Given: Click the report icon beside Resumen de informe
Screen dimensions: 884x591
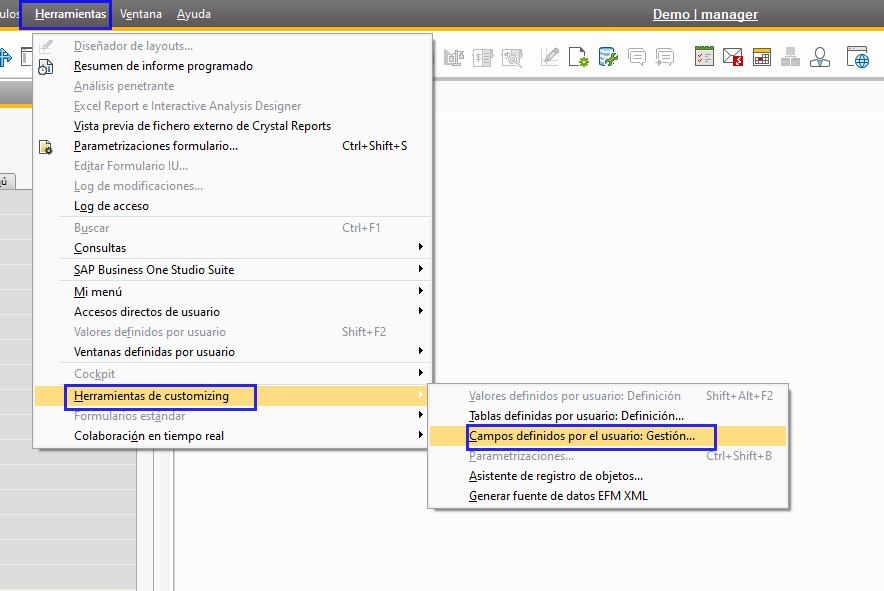Looking at the screenshot, I should 46,67.
